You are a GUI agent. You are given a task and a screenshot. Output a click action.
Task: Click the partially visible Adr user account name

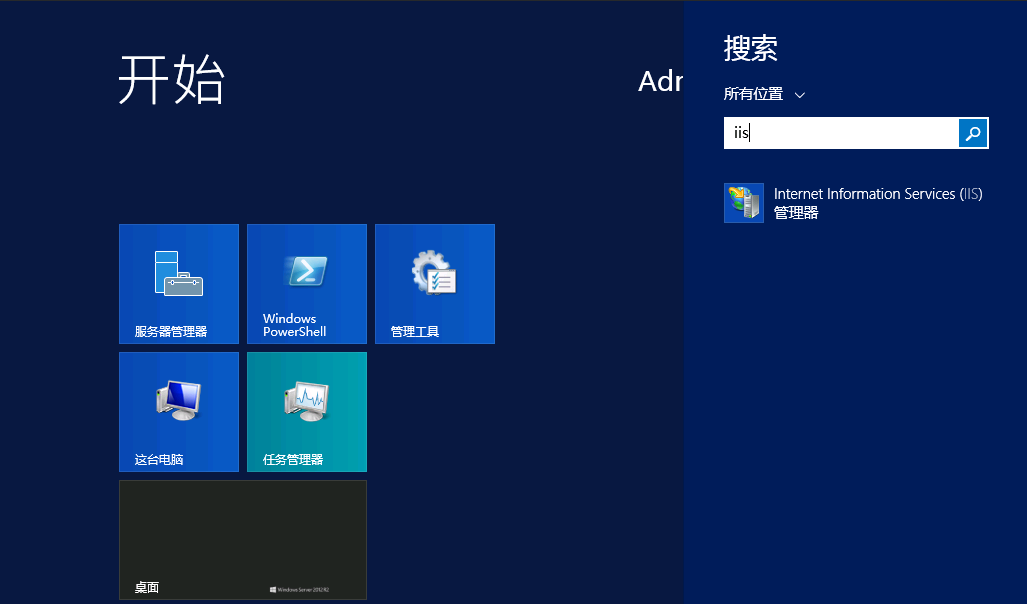coord(660,81)
